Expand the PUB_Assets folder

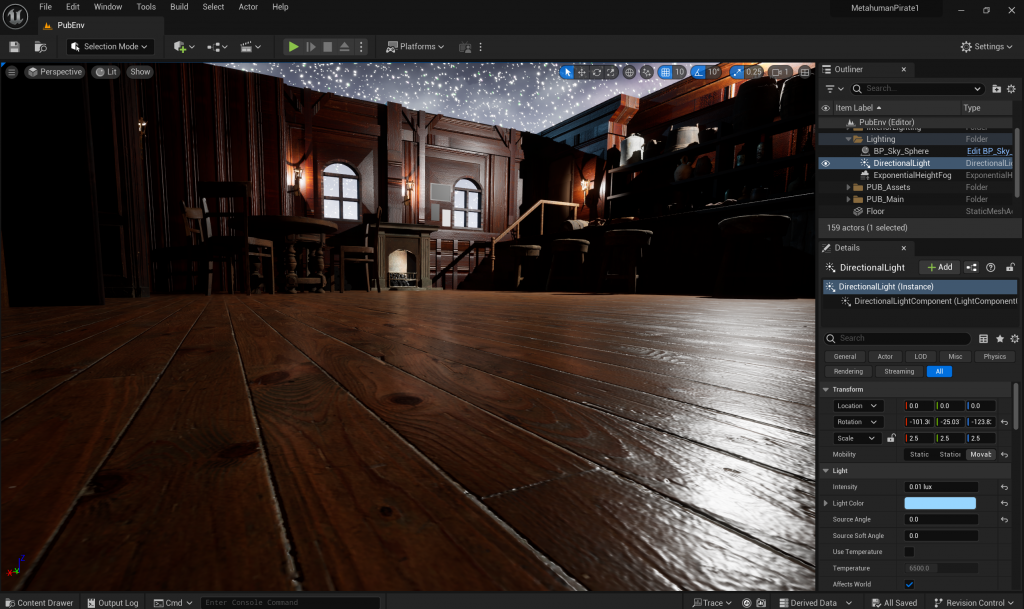848,187
